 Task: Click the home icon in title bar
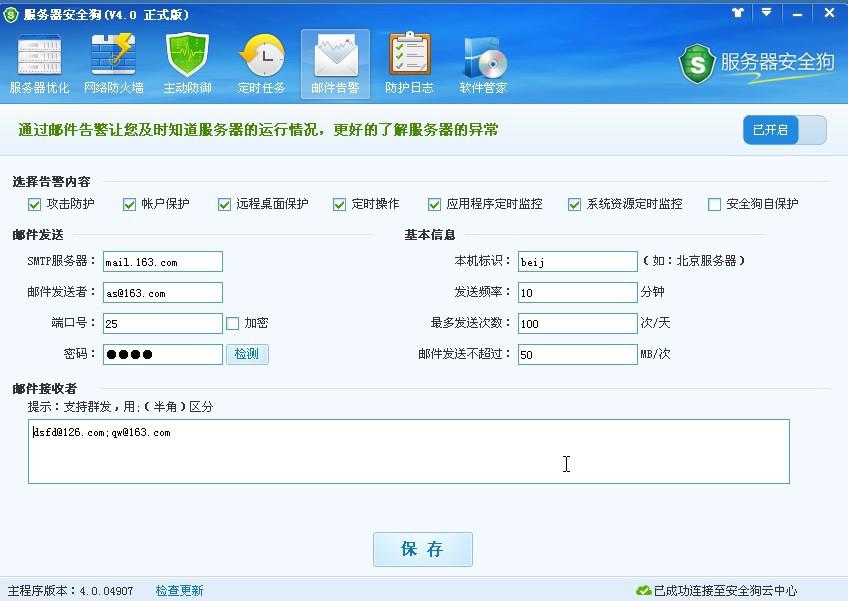coord(736,13)
